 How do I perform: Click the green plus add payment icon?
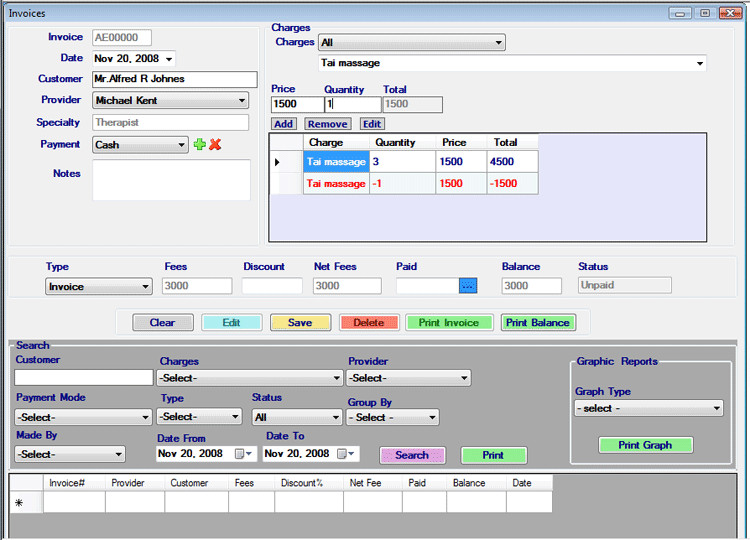coord(199,144)
